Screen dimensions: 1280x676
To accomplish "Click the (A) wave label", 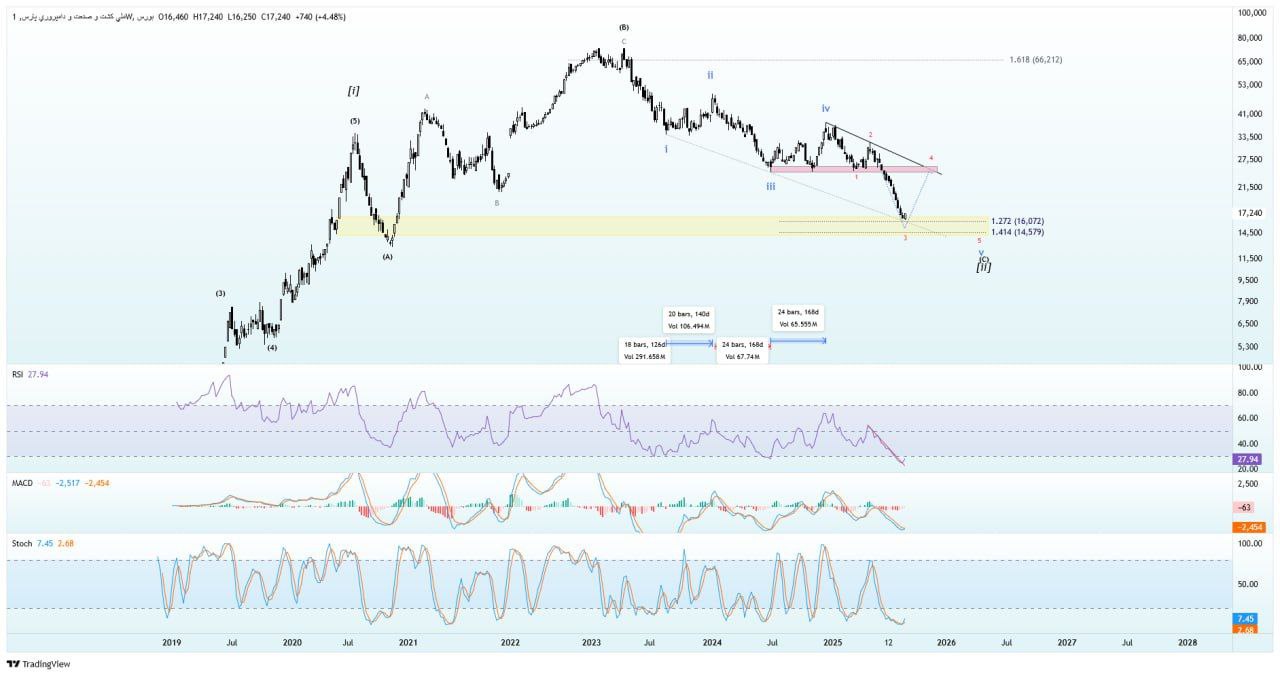I will pyautogui.click(x=387, y=256).
